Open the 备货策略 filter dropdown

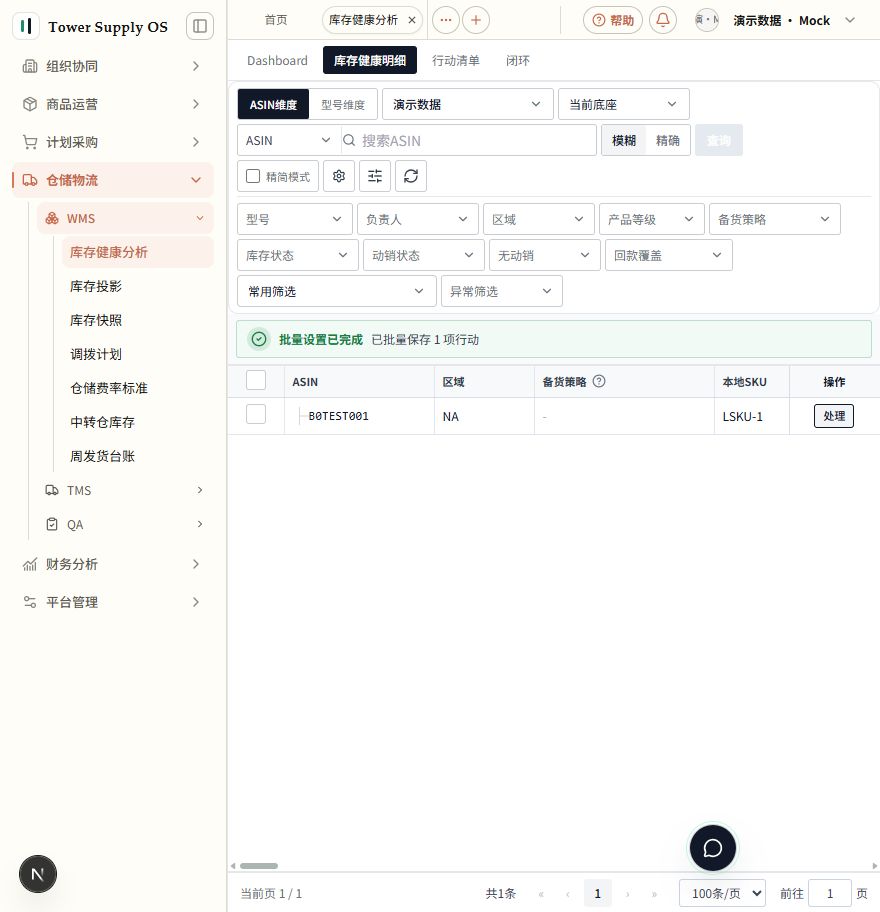click(775, 219)
